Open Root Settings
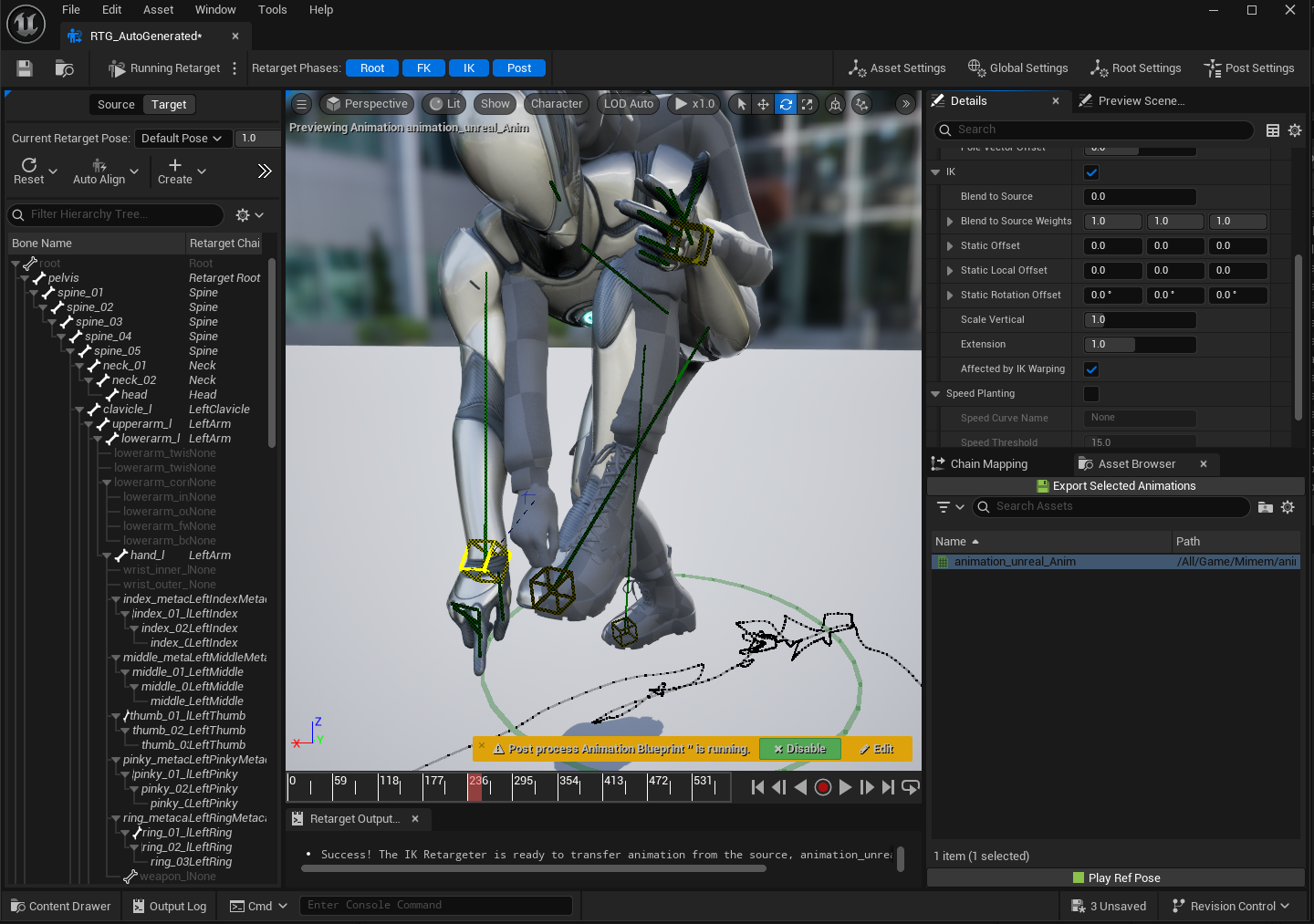 point(1135,68)
